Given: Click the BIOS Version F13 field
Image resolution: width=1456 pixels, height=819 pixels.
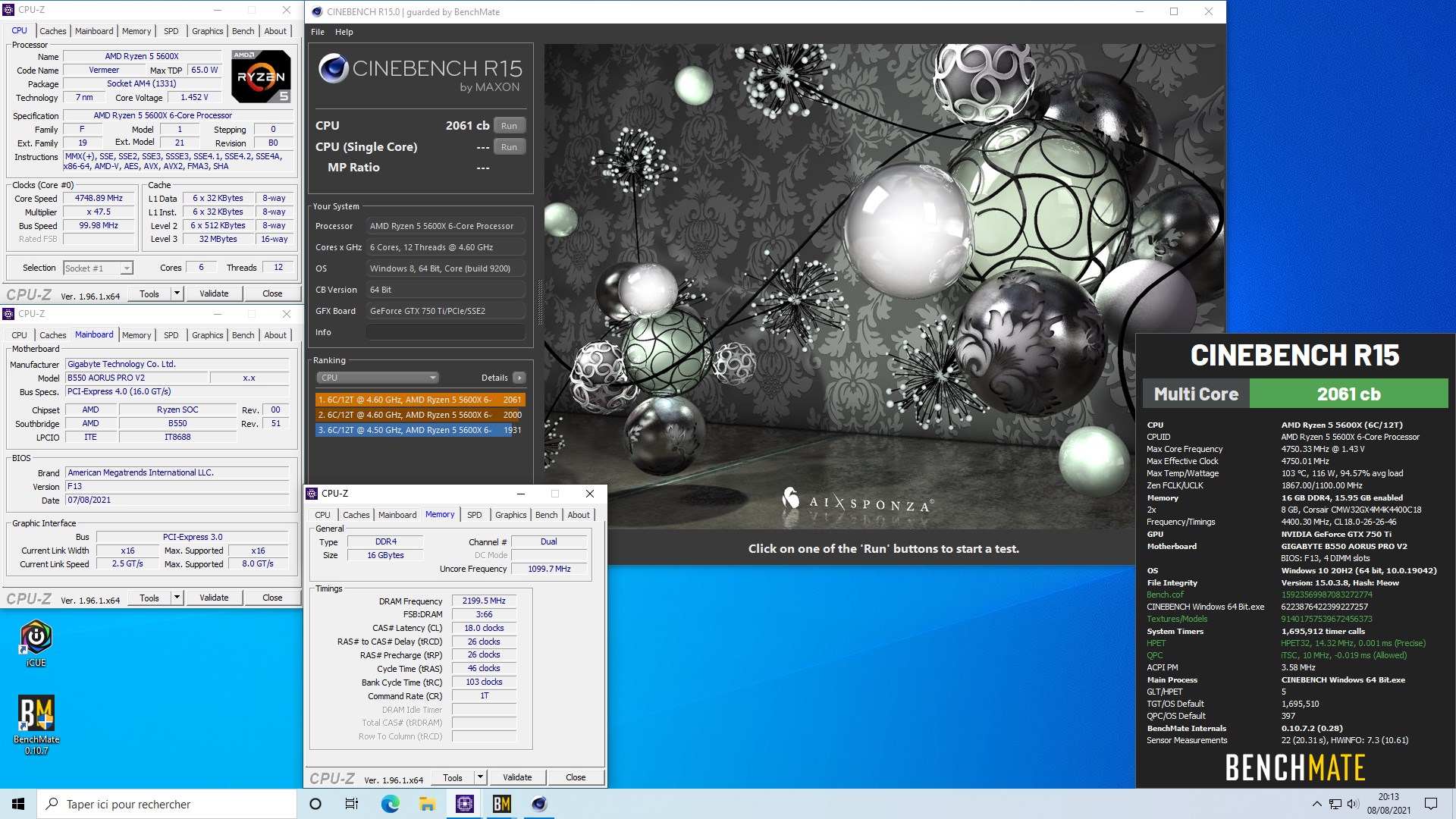Looking at the screenshot, I should coord(177,487).
